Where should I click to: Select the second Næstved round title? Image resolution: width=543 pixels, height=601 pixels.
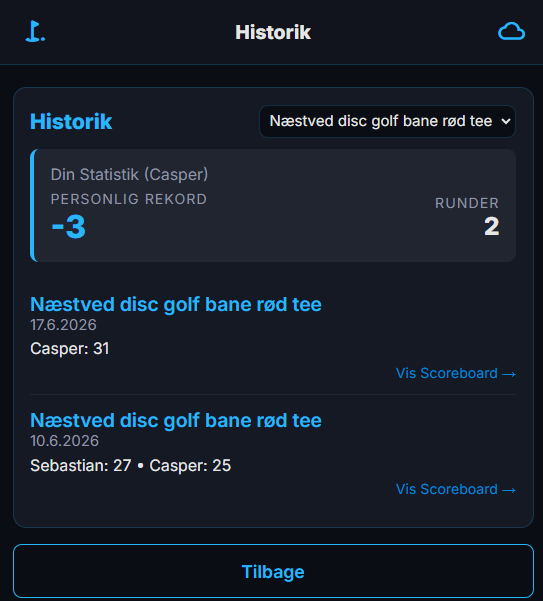pyautogui.click(x=176, y=420)
